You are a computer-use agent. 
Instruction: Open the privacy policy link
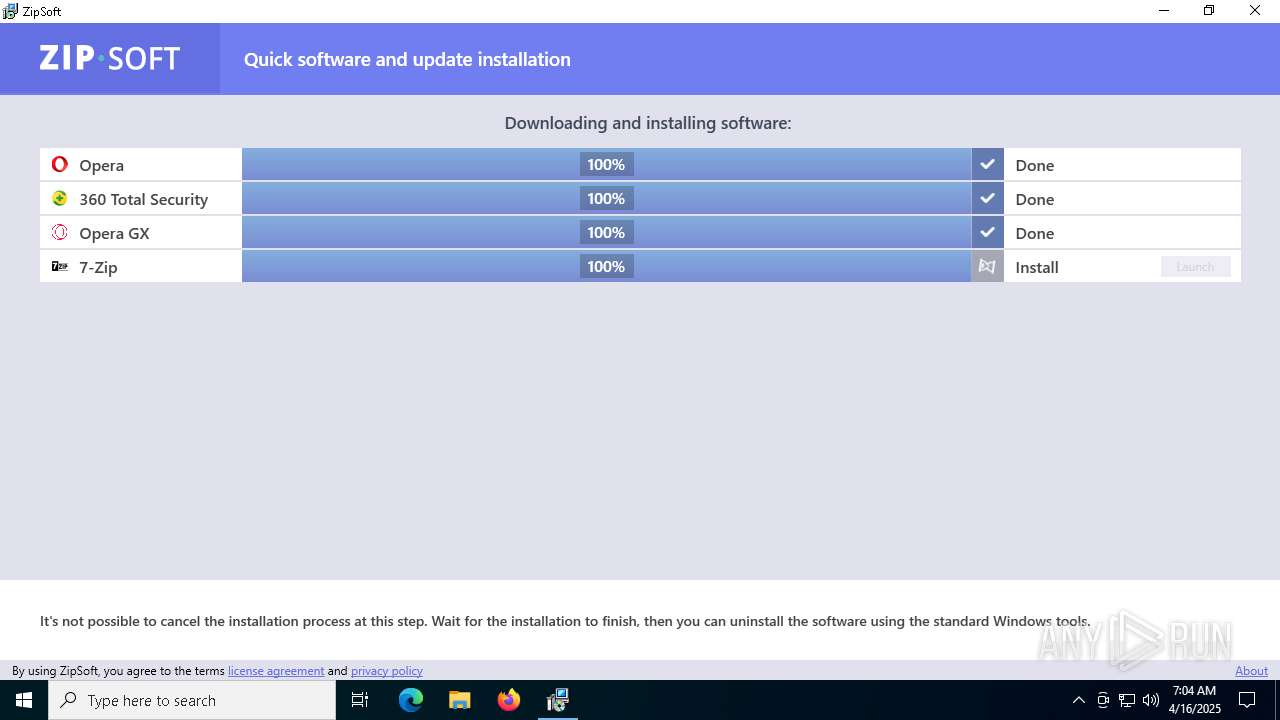click(x=387, y=671)
